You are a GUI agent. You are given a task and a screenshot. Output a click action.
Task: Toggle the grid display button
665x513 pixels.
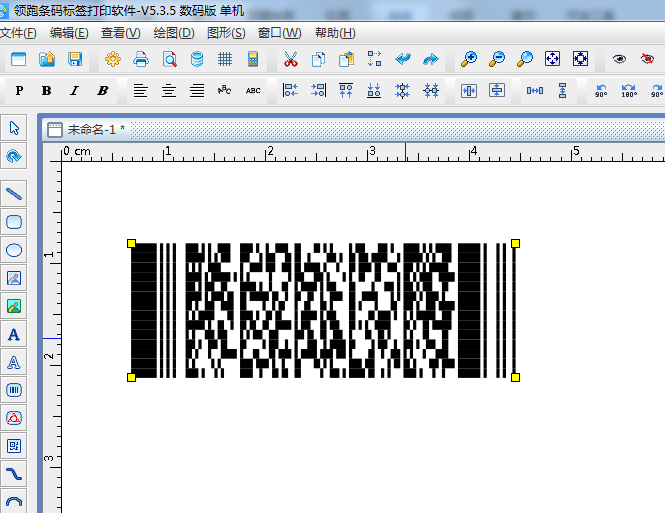click(x=225, y=60)
